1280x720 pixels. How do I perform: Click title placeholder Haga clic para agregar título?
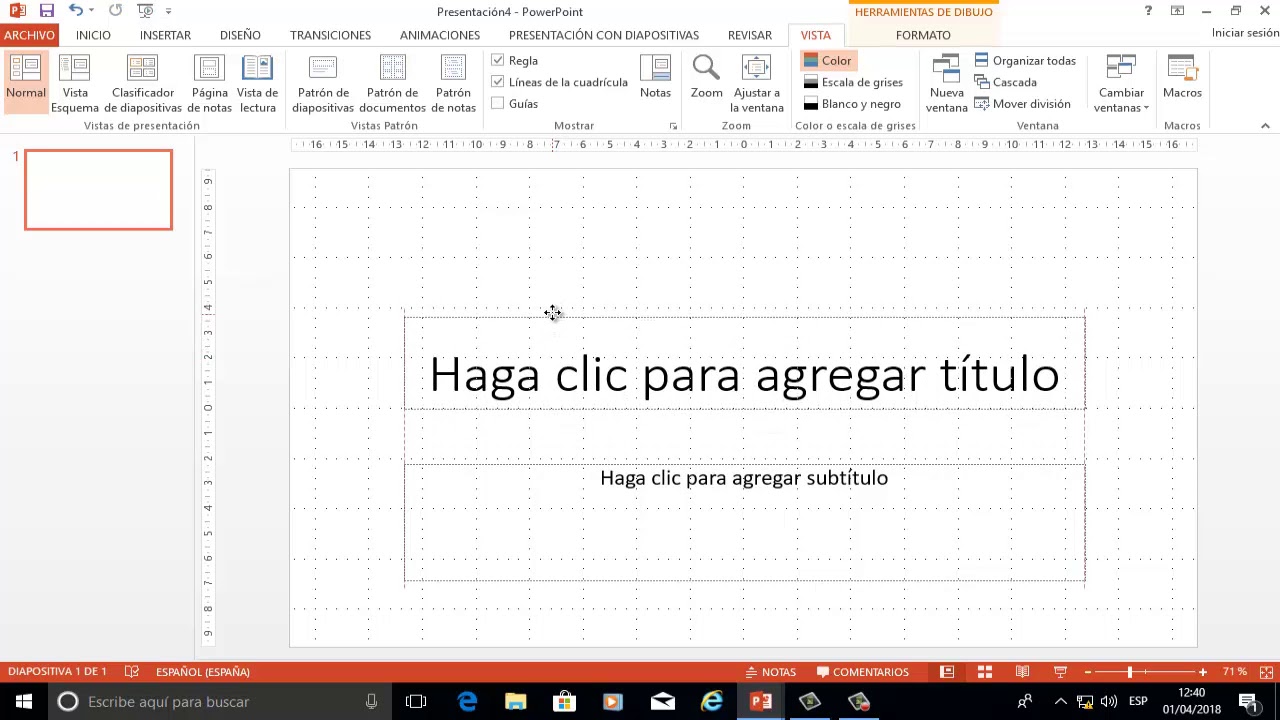point(744,374)
